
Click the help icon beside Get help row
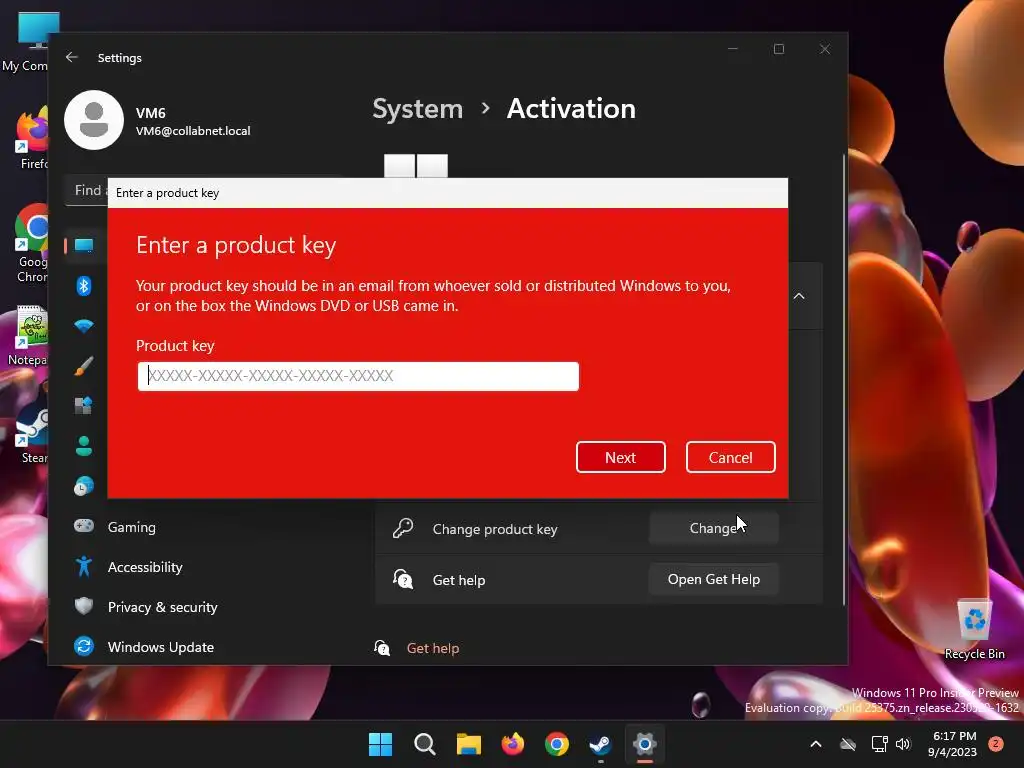[x=403, y=579]
